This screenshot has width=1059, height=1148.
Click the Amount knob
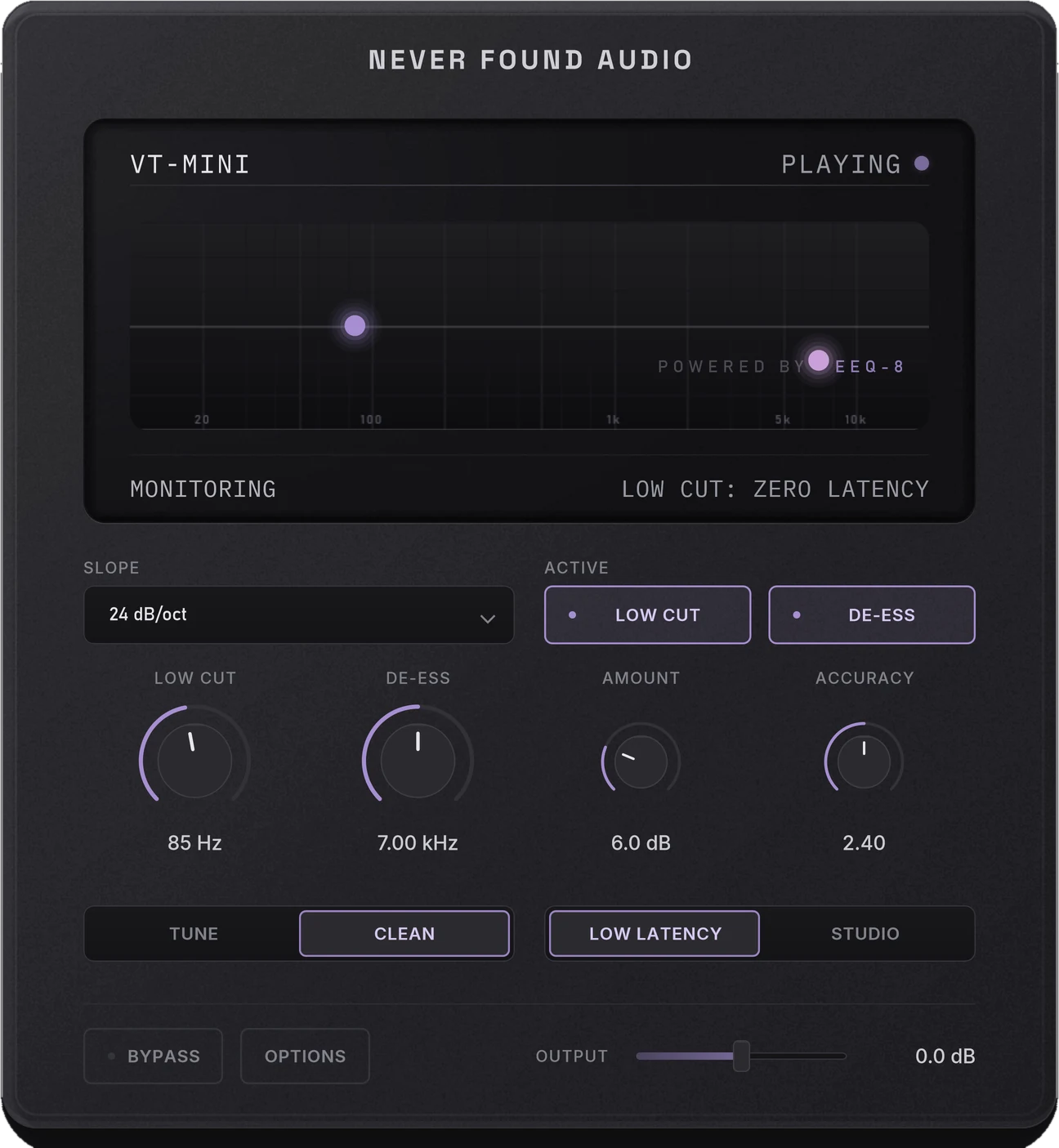coord(641,761)
